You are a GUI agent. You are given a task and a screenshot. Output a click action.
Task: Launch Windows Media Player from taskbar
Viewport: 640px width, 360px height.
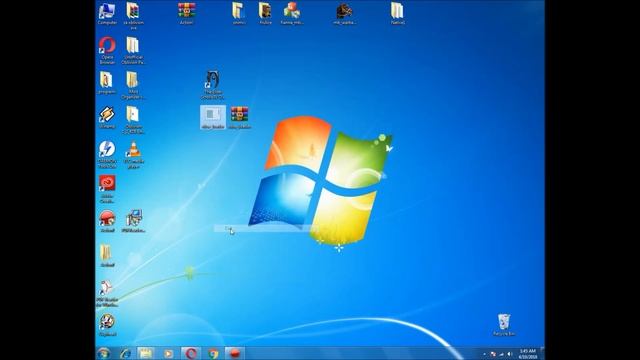click(x=168, y=353)
